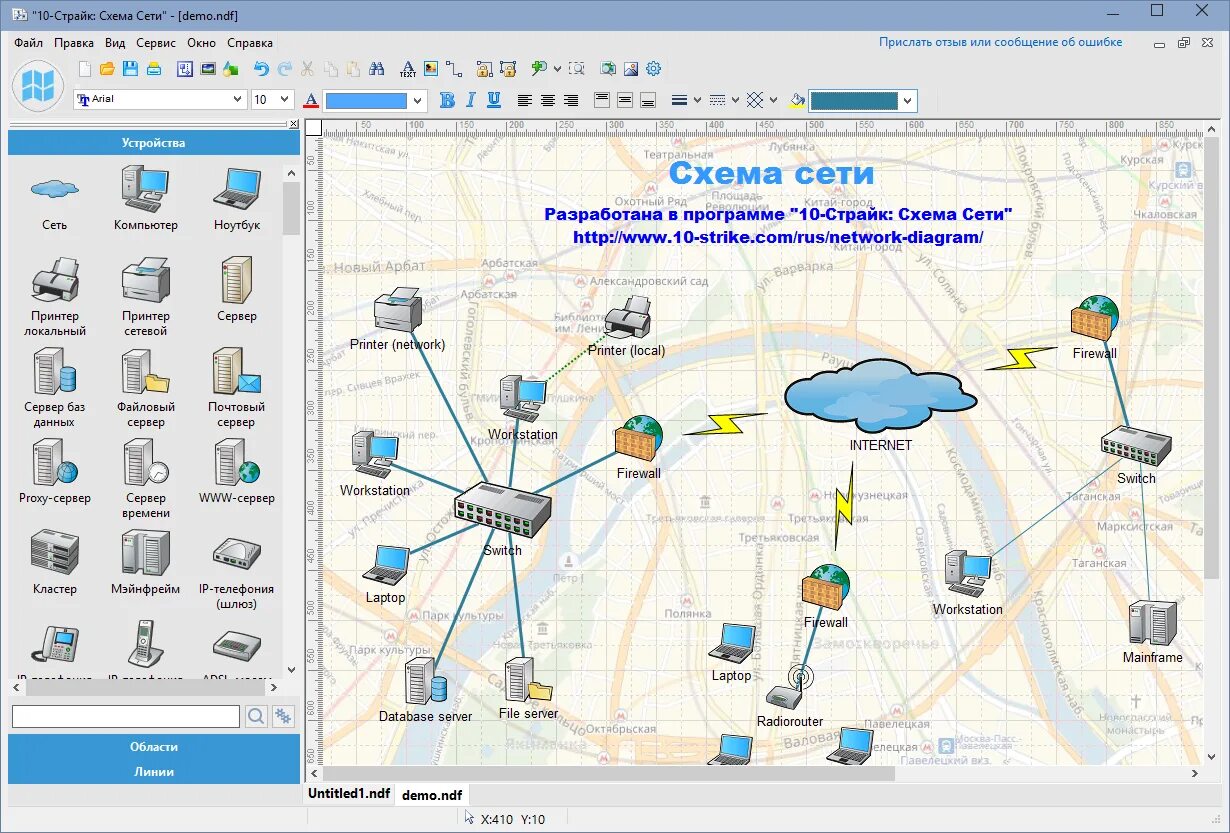Open the Сервис menu
This screenshot has height=833, width=1230.
pyautogui.click(x=156, y=43)
